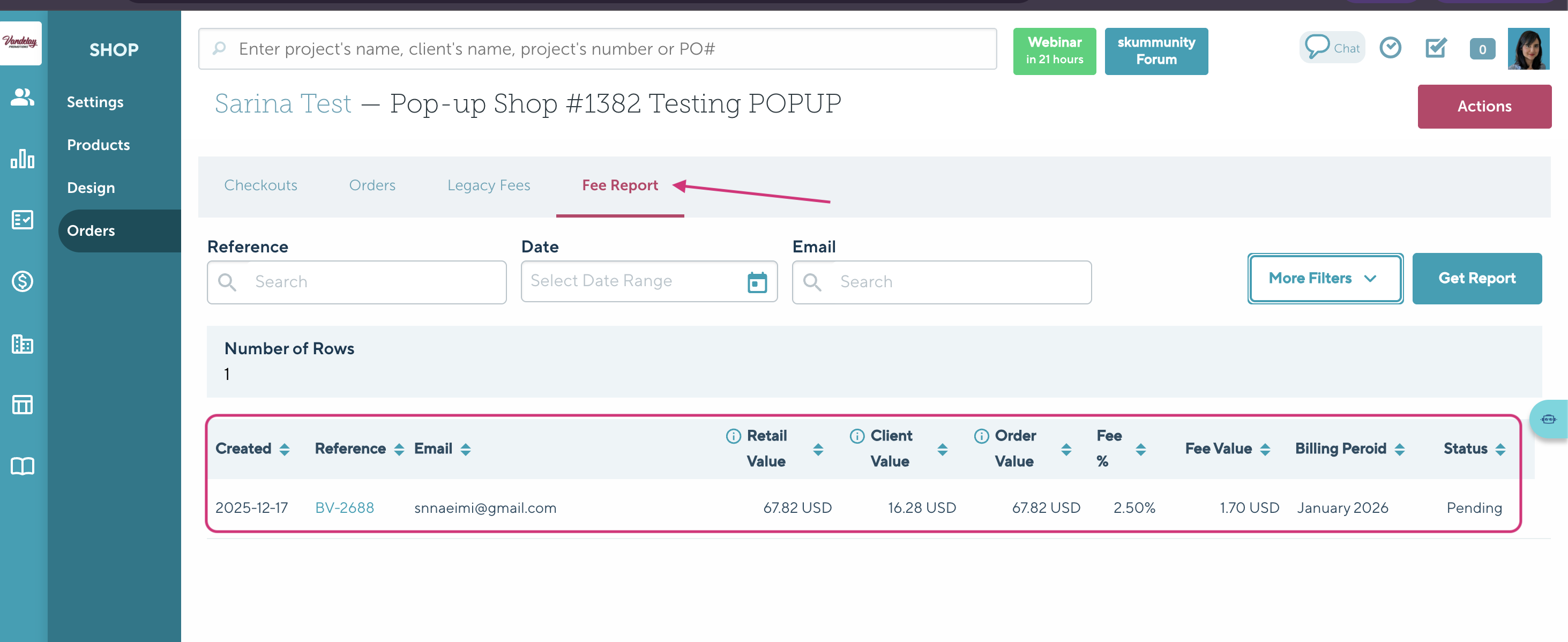Select Products in the Shop menu

click(x=98, y=145)
